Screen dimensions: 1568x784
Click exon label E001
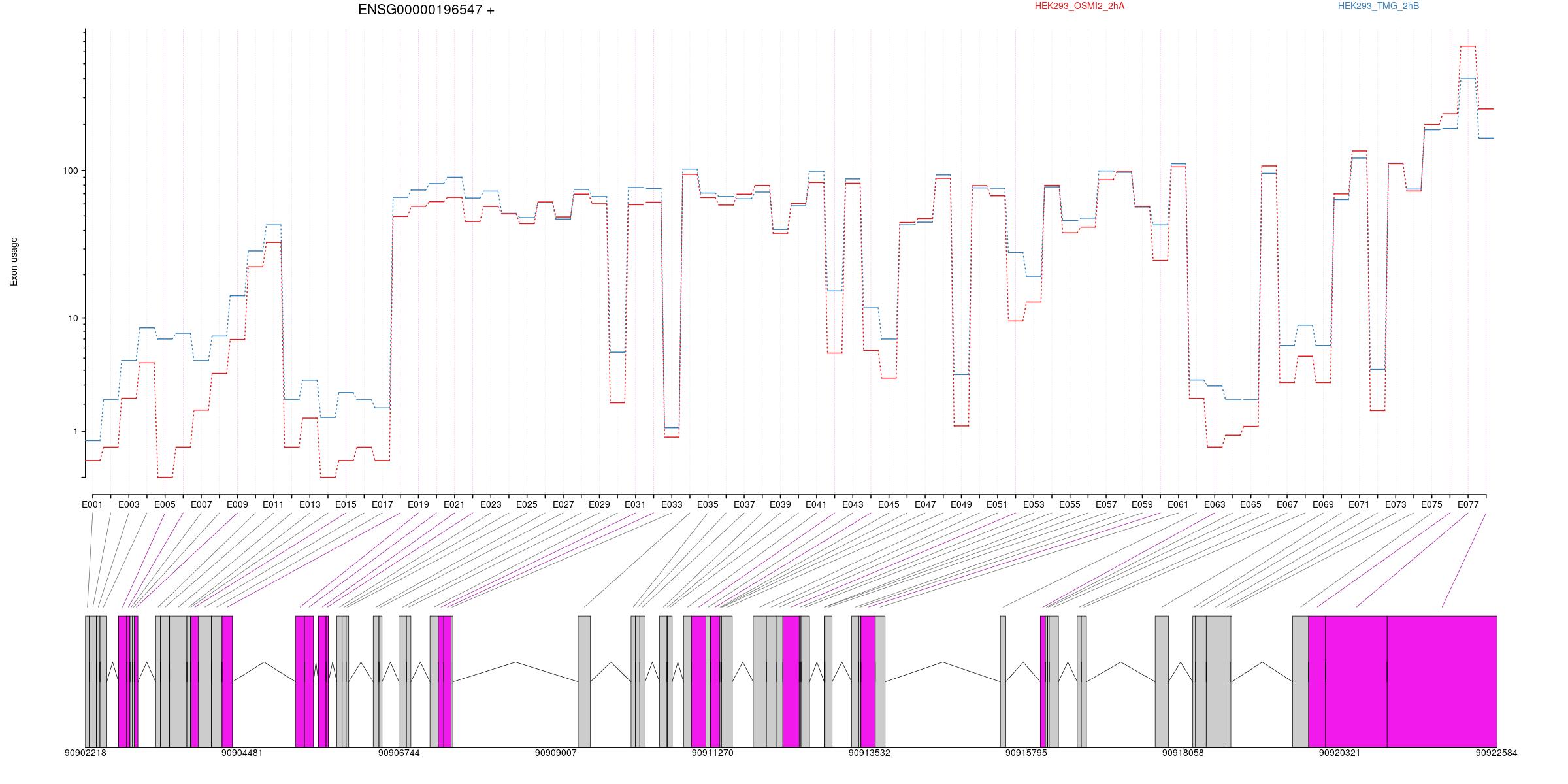(92, 504)
